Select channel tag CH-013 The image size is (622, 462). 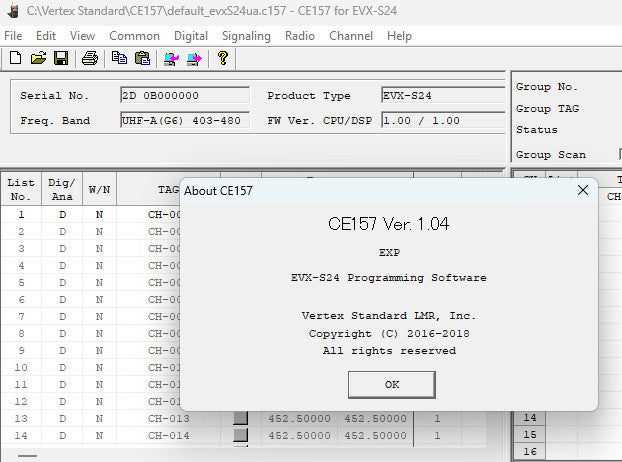pyautogui.click(x=169, y=418)
